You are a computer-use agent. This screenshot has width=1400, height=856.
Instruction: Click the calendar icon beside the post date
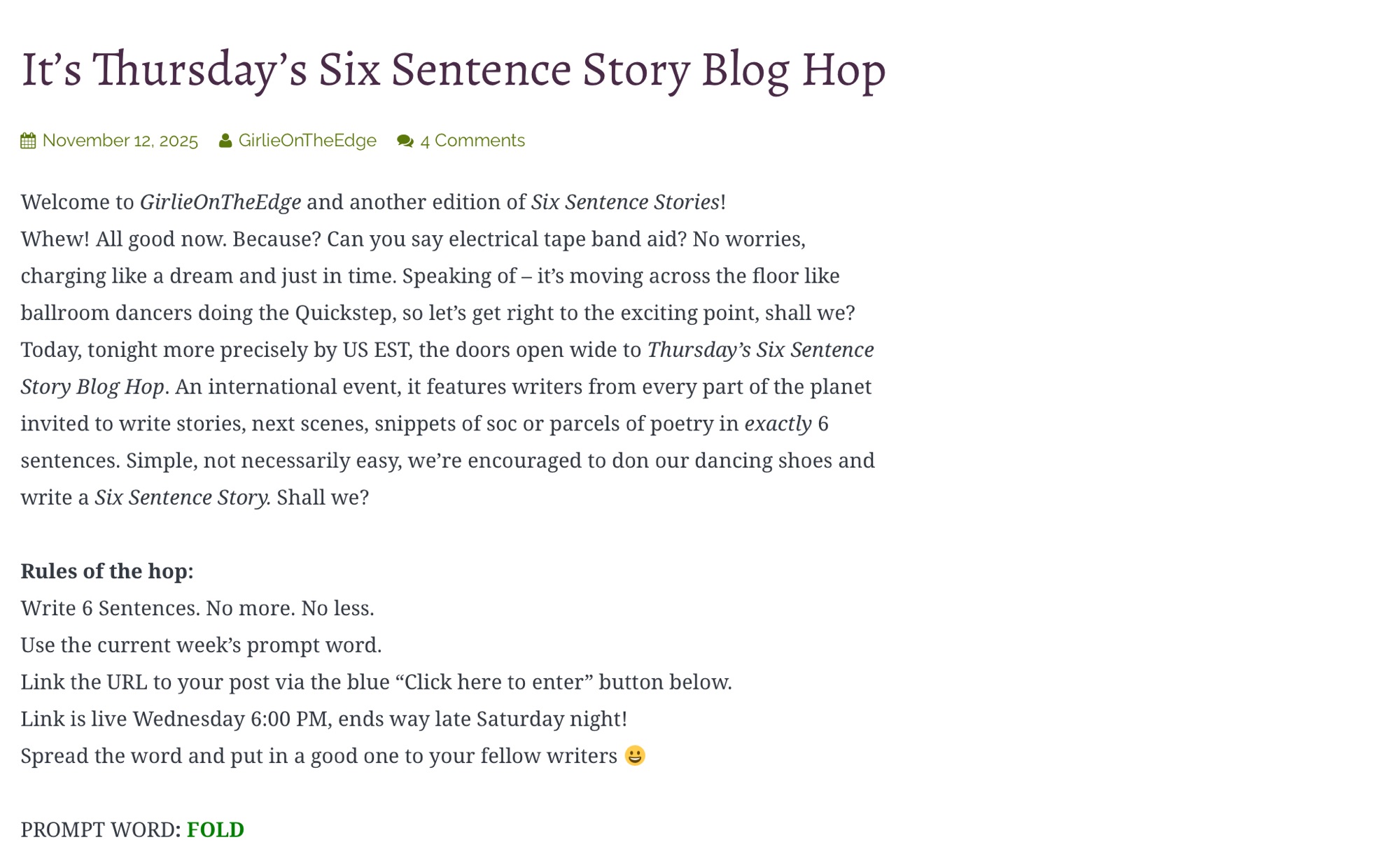click(28, 141)
